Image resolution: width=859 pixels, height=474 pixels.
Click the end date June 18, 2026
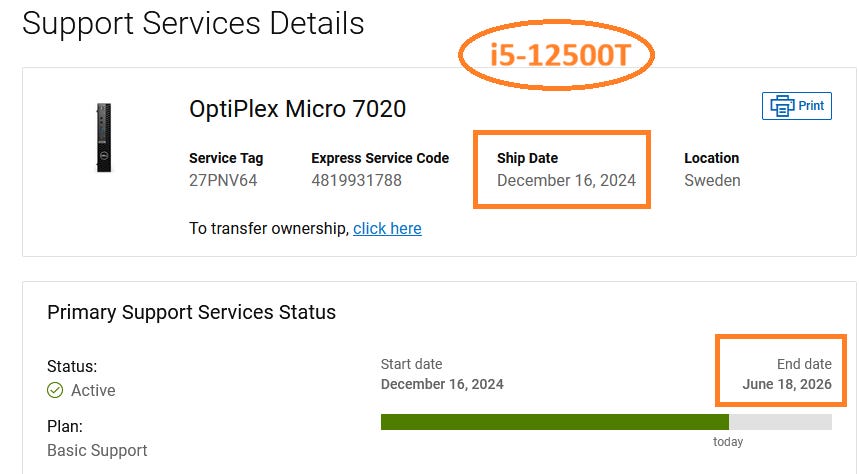[x=787, y=384]
